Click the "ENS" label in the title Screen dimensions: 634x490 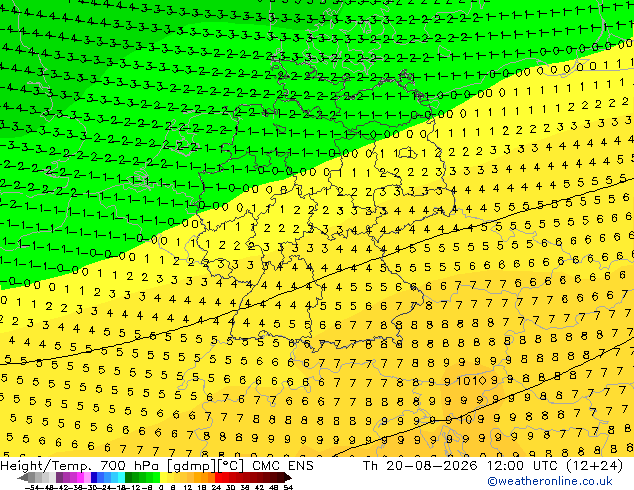[x=301, y=466]
